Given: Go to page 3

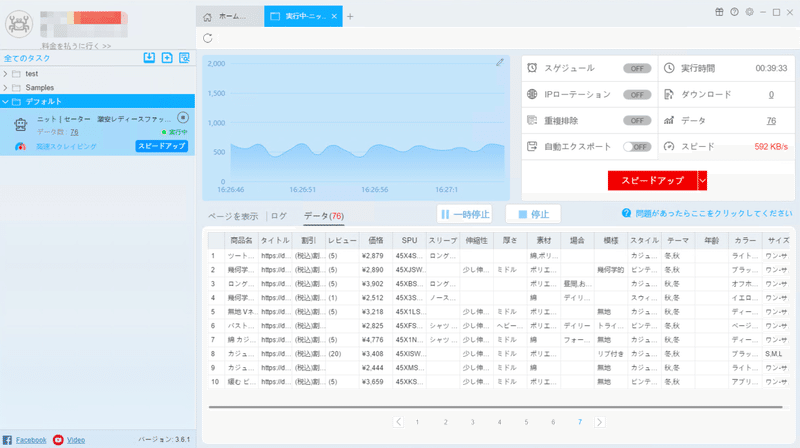Looking at the screenshot, I should click(x=472, y=422).
